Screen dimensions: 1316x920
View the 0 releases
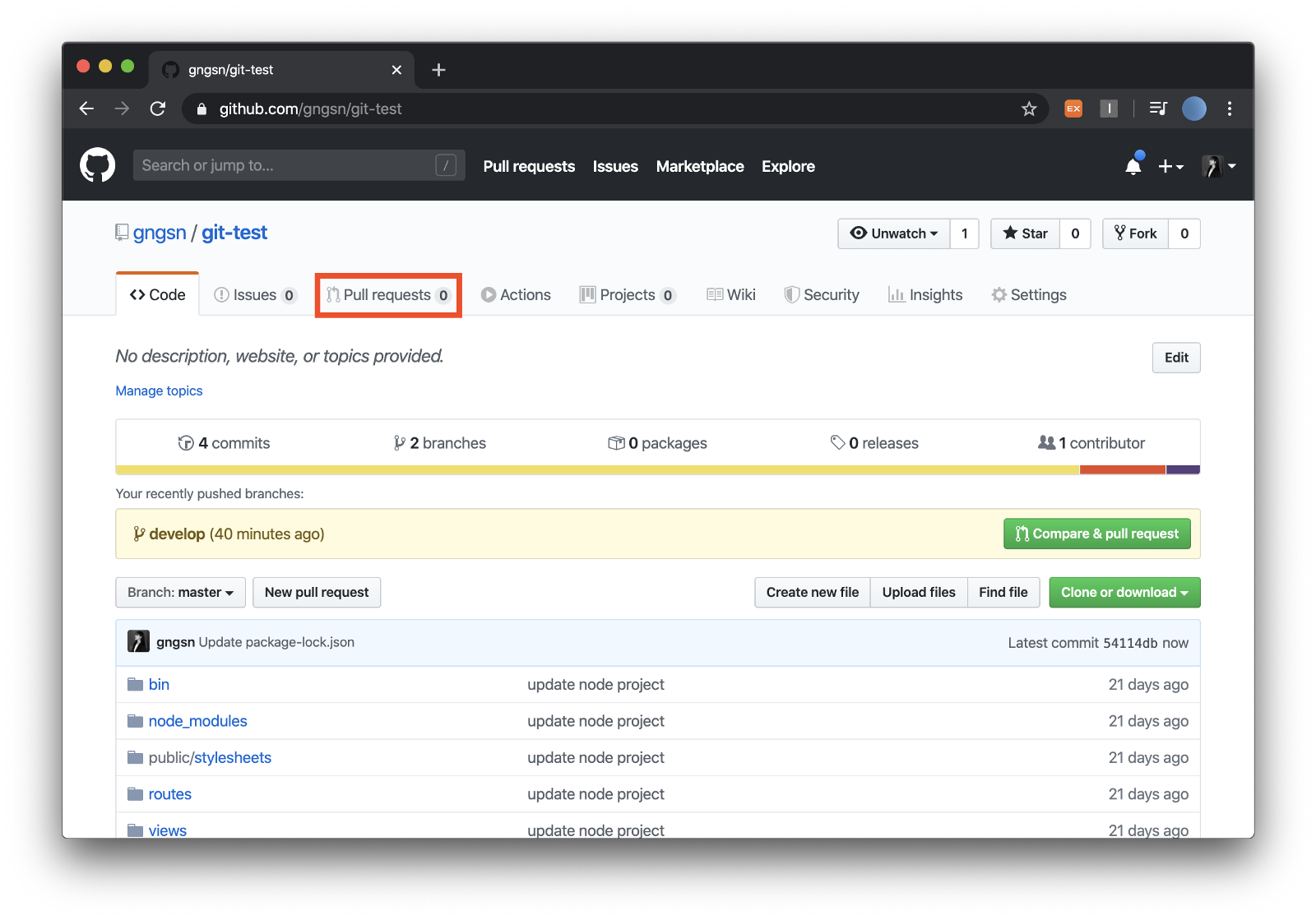[x=874, y=443]
